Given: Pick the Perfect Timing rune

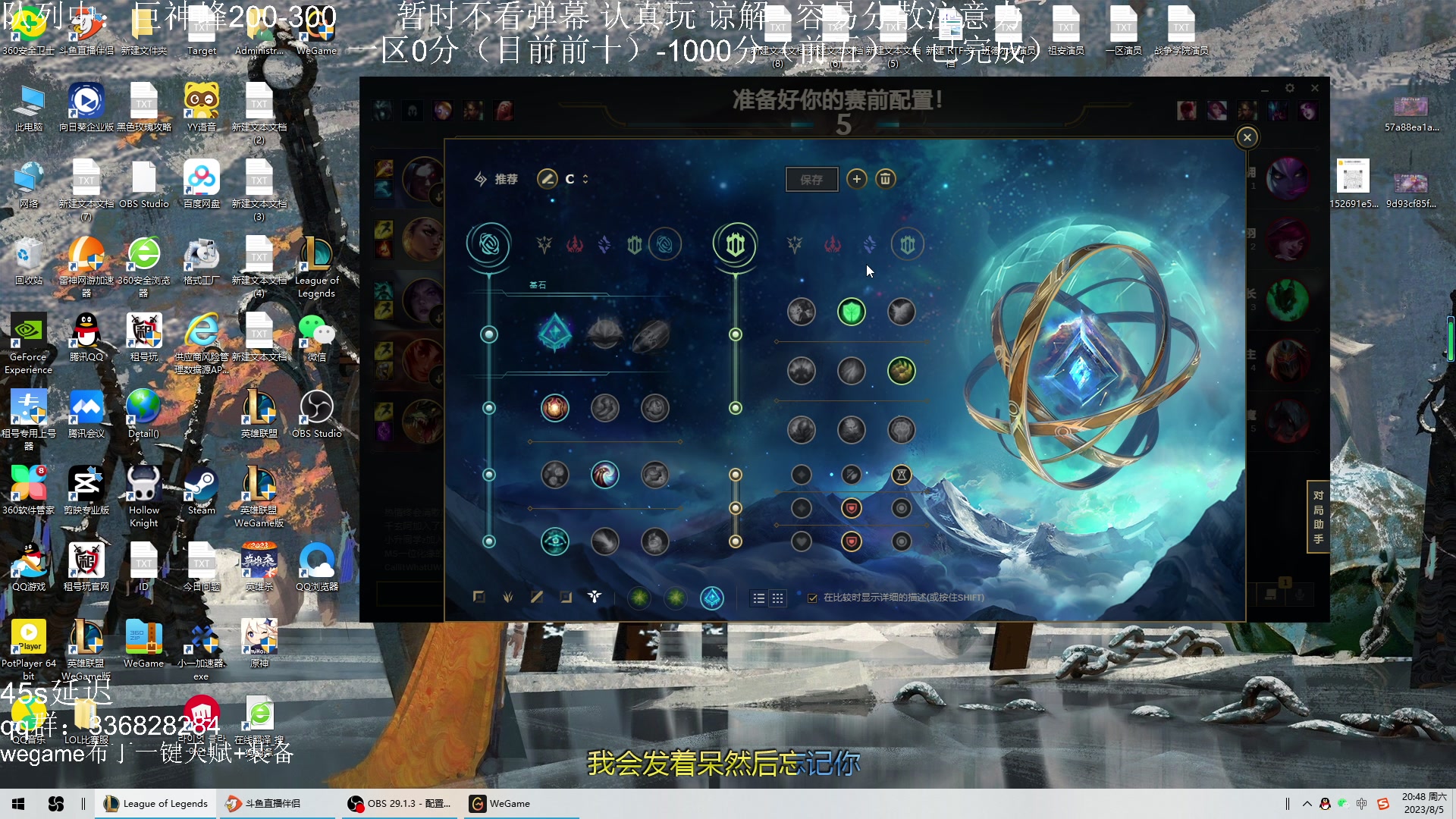Looking at the screenshot, I should click(654, 408).
